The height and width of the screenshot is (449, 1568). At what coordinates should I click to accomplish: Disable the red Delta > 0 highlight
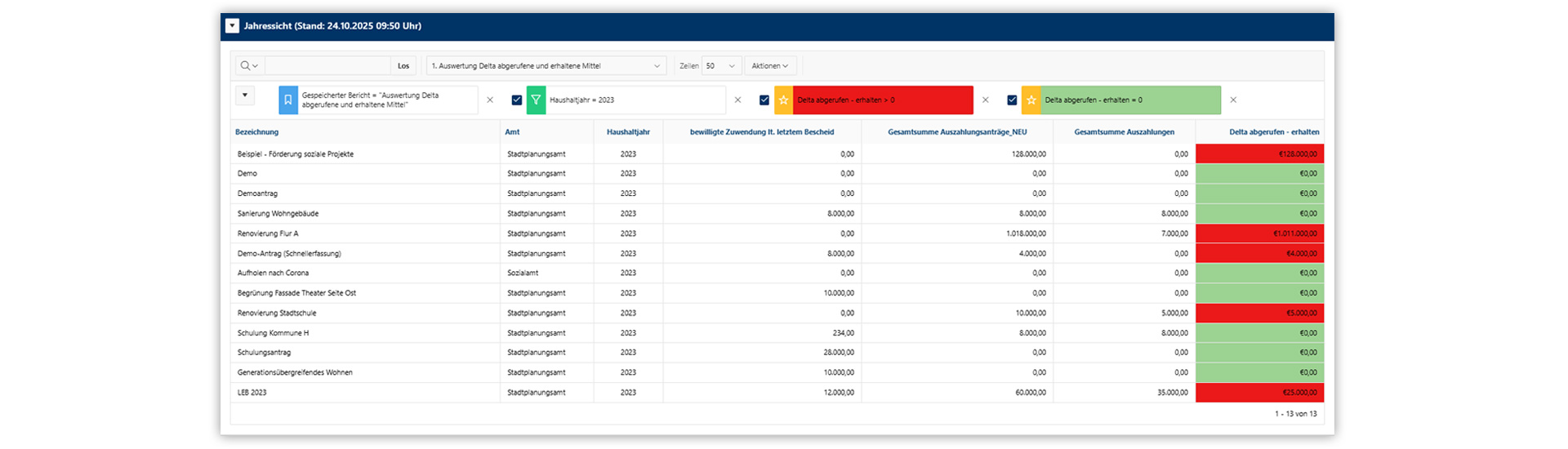(x=764, y=100)
